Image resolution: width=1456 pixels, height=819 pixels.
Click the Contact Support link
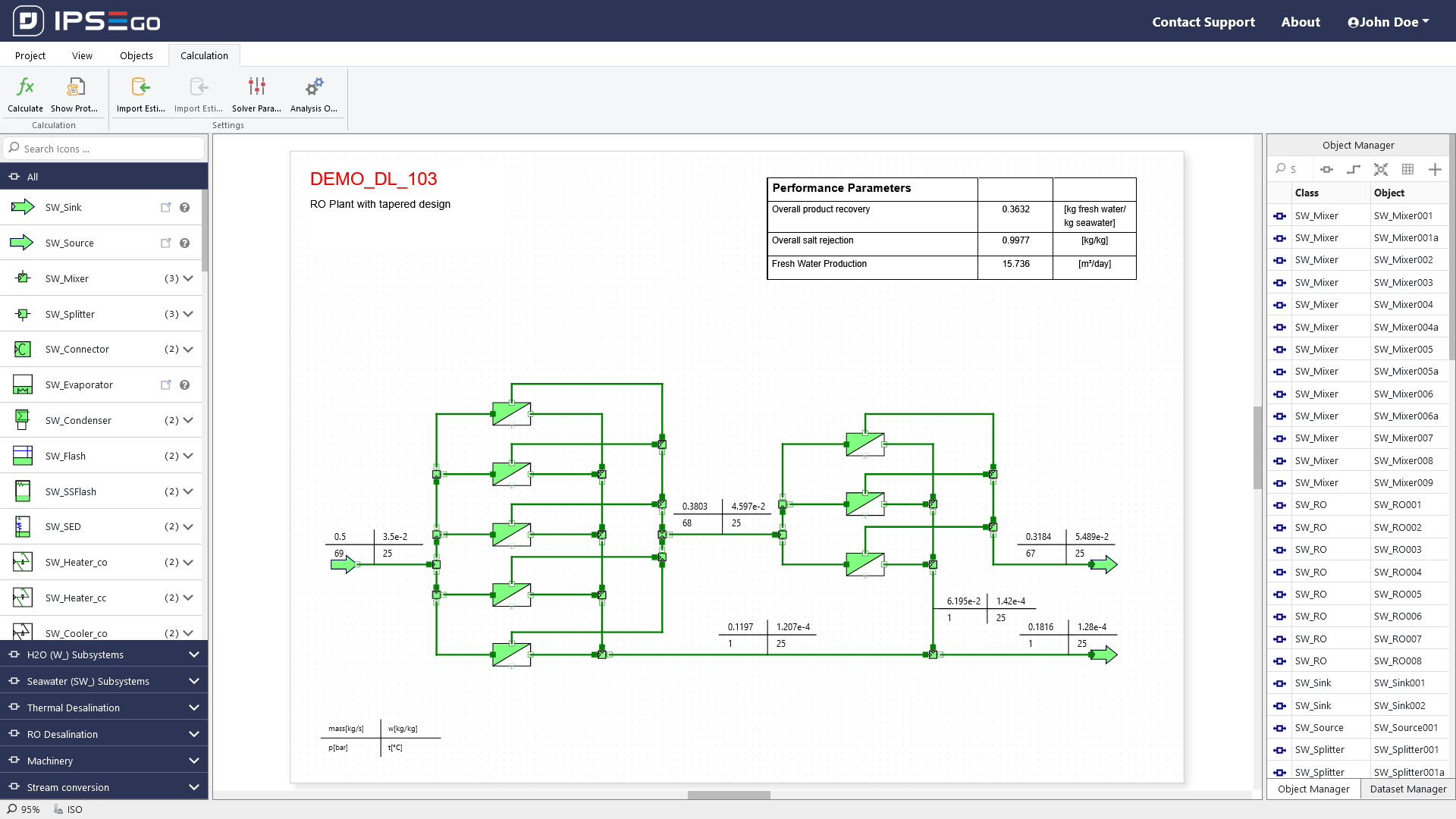click(1203, 22)
